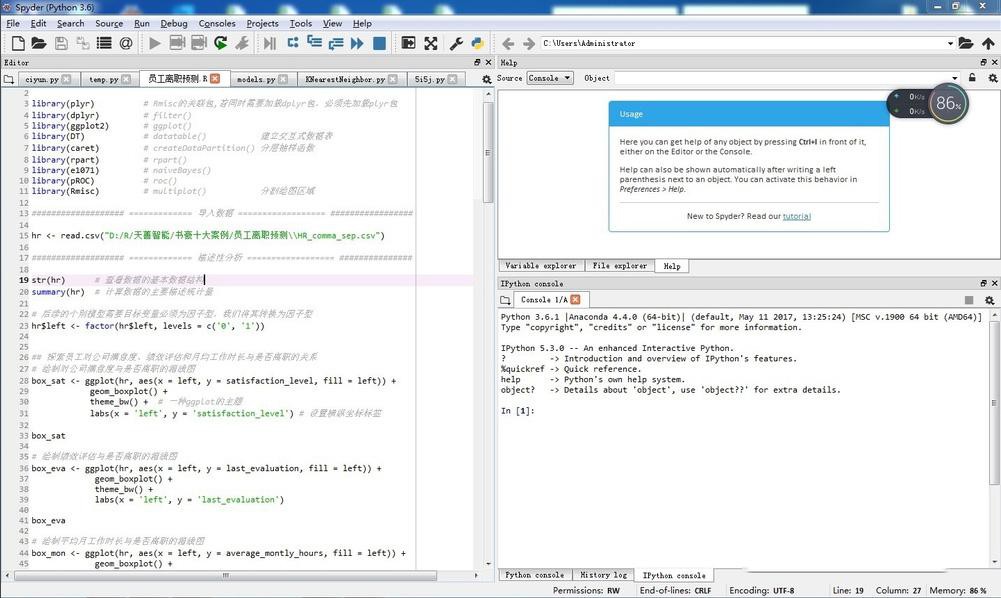Open the Projects menu
The width and height of the screenshot is (1001, 598).
coord(262,23)
